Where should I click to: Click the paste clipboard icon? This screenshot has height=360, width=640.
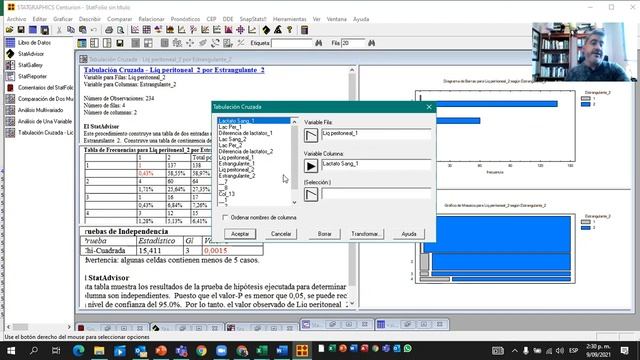[x=82, y=30]
